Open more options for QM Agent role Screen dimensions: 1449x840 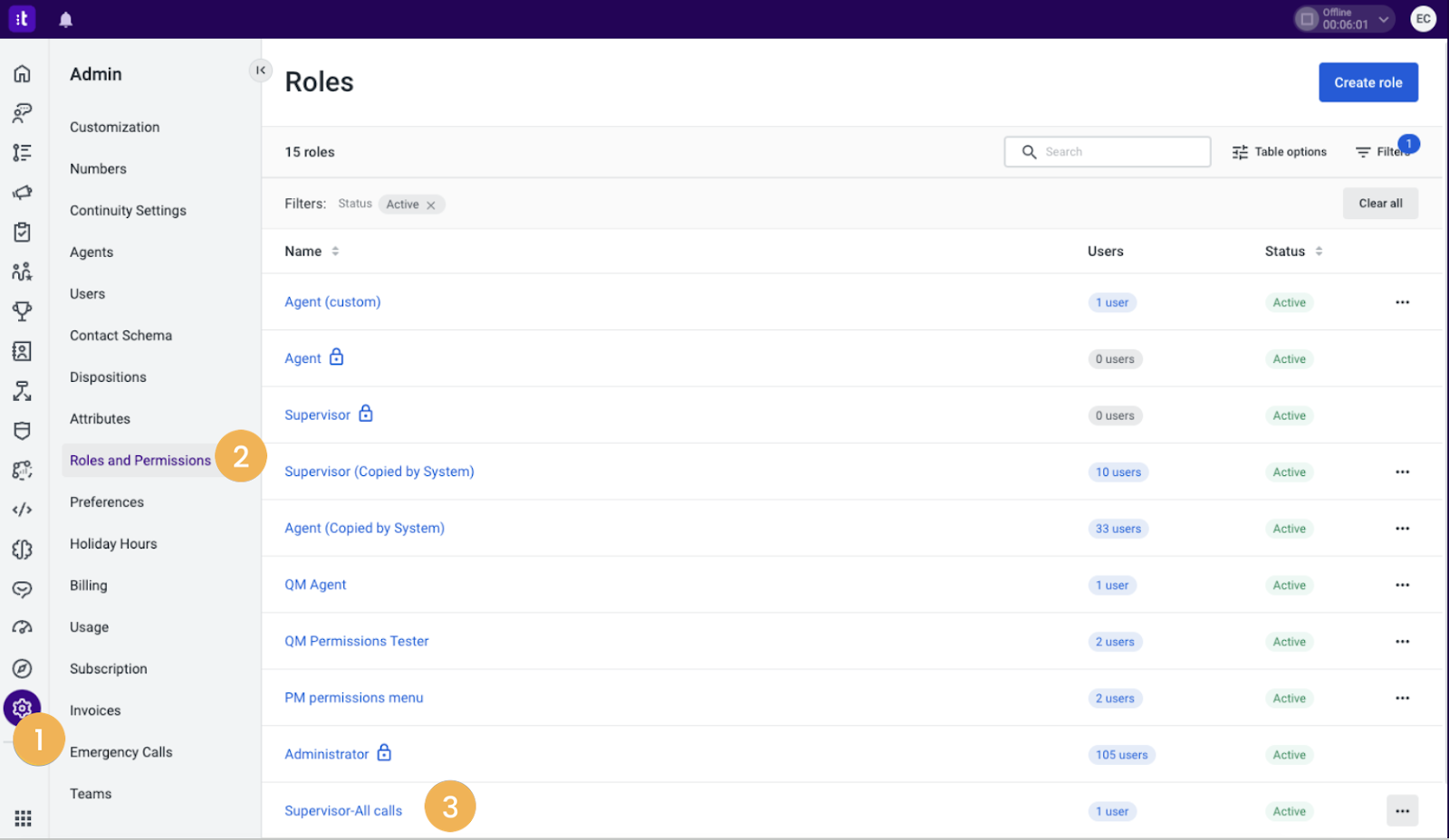coord(1402,585)
